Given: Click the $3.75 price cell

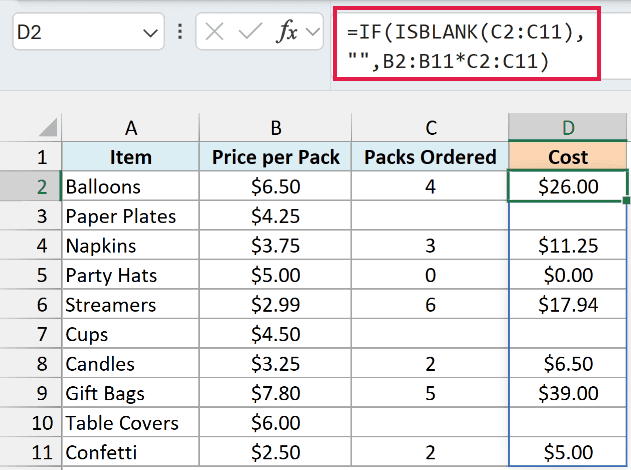Looking at the screenshot, I should [x=276, y=245].
